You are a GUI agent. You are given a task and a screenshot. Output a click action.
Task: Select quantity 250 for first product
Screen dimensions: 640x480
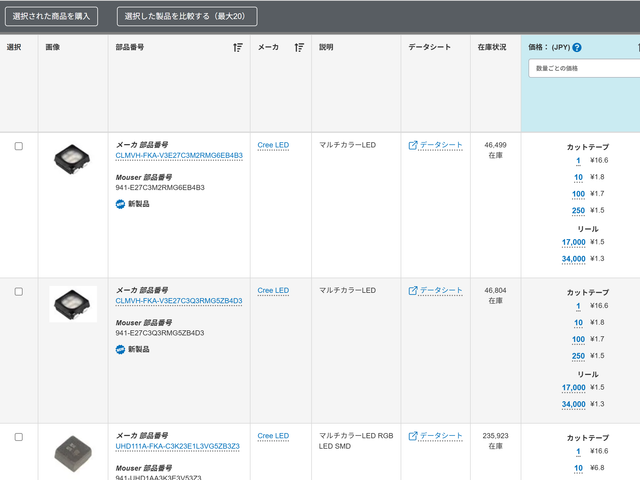click(x=578, y=211)
